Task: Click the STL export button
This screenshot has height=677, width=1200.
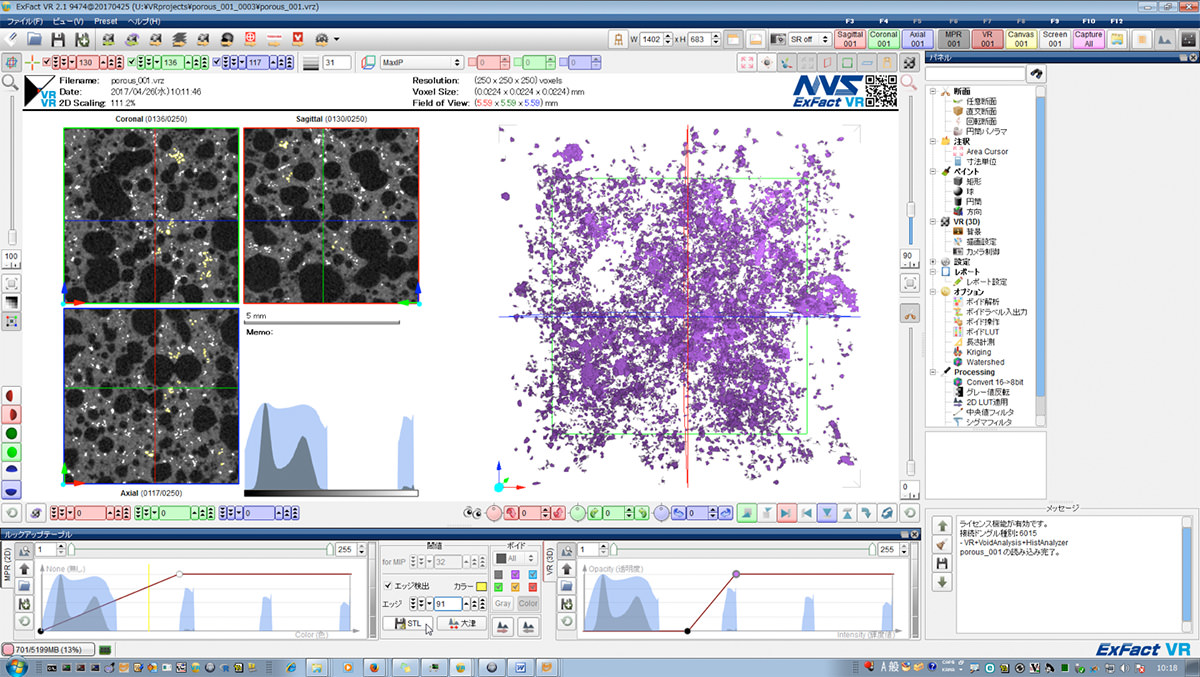Action: 407,624
